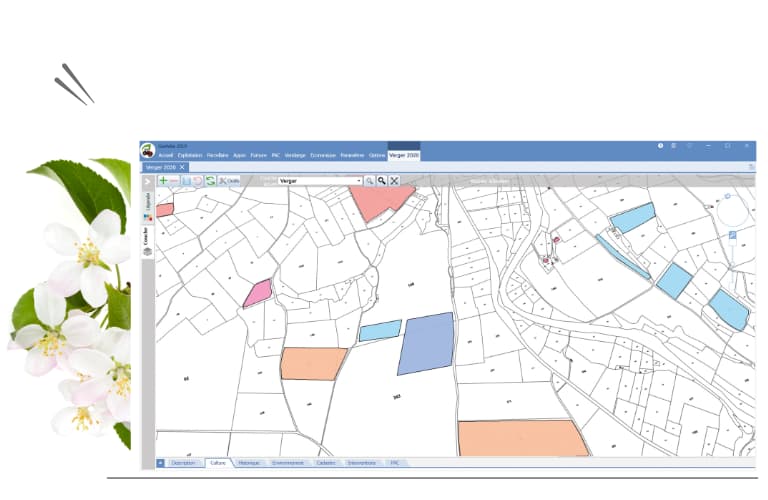Select the large orange parcel at bottom
The width and height of the screenshot is (768, 500).
pyautogui.click(x=522, y=438)
